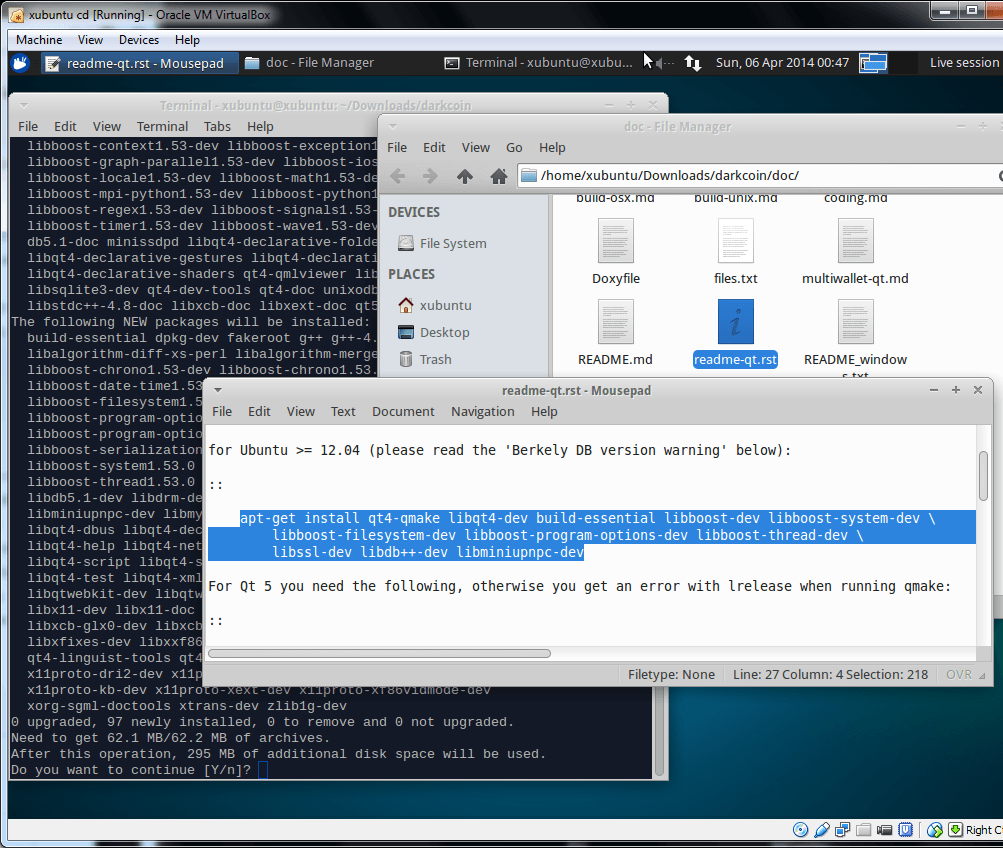The width and height of the screenshot is (1003, 848).
Task: Open Mousepad Text menu
Action: [343, 412]
